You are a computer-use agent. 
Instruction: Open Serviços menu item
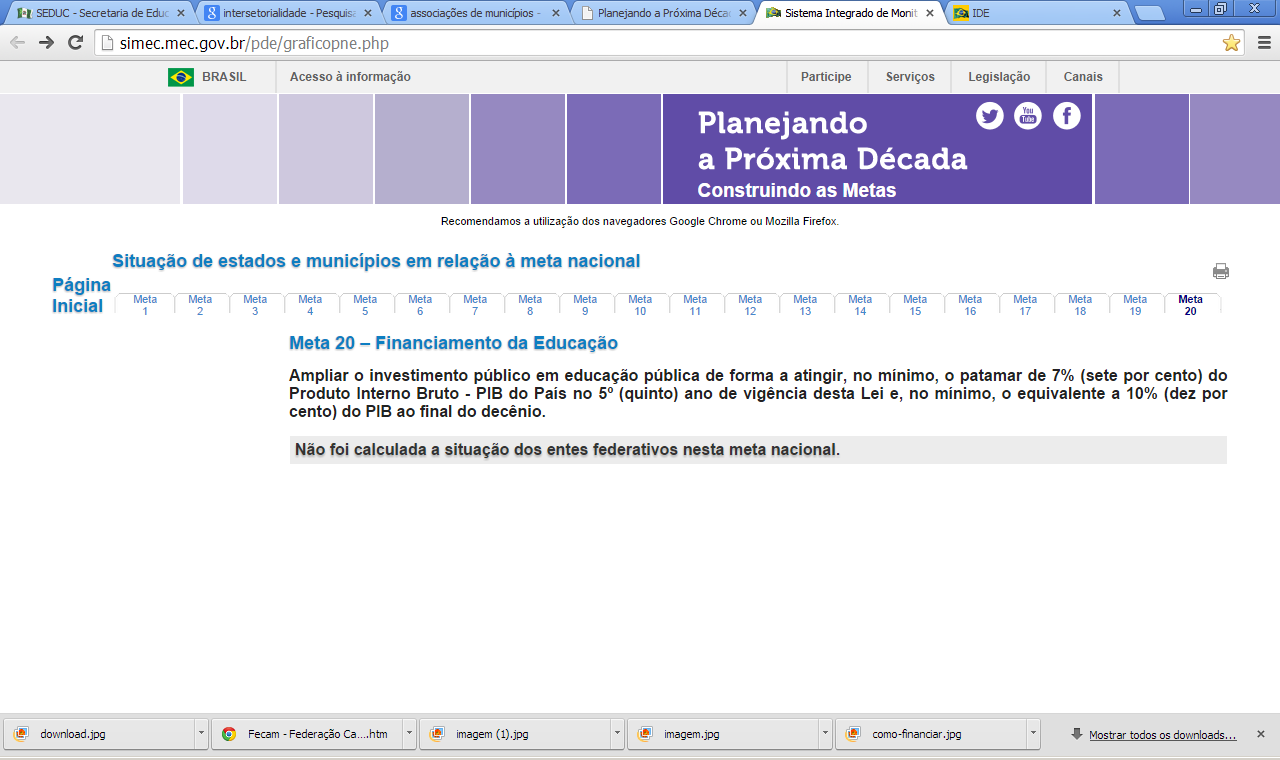pos(910,77)
